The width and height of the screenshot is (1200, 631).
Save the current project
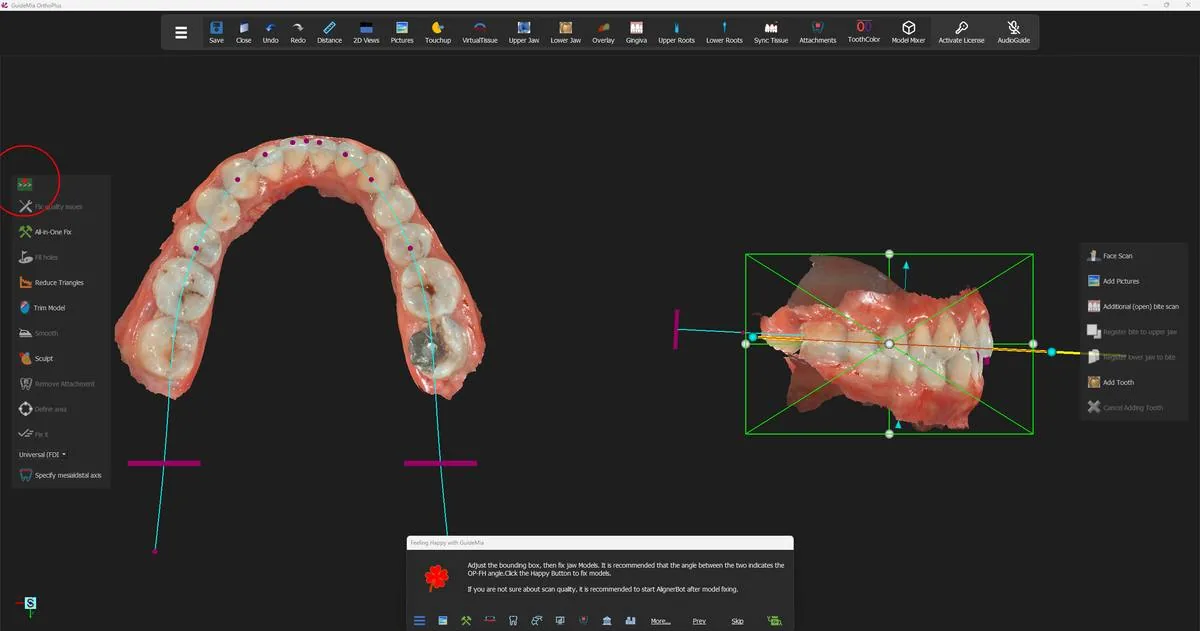tap(216, 32)
